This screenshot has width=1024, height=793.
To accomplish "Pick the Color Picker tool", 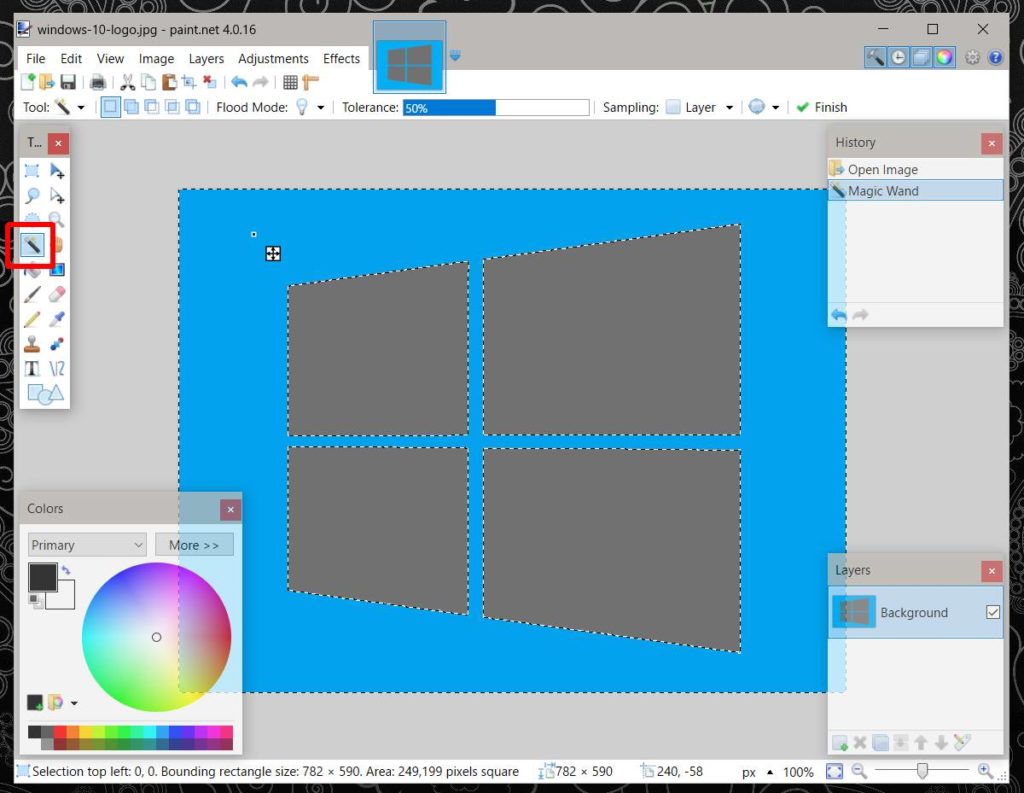I will (58, 318).
